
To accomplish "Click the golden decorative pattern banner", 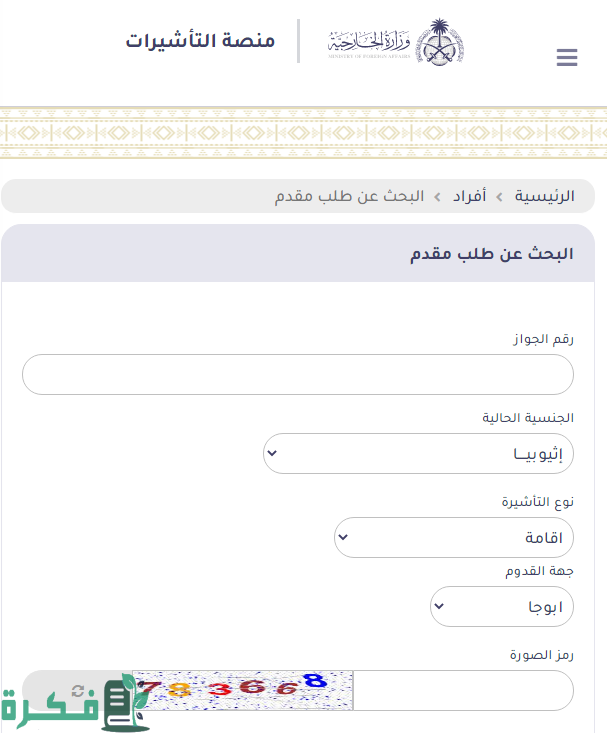I will (303, 133).
